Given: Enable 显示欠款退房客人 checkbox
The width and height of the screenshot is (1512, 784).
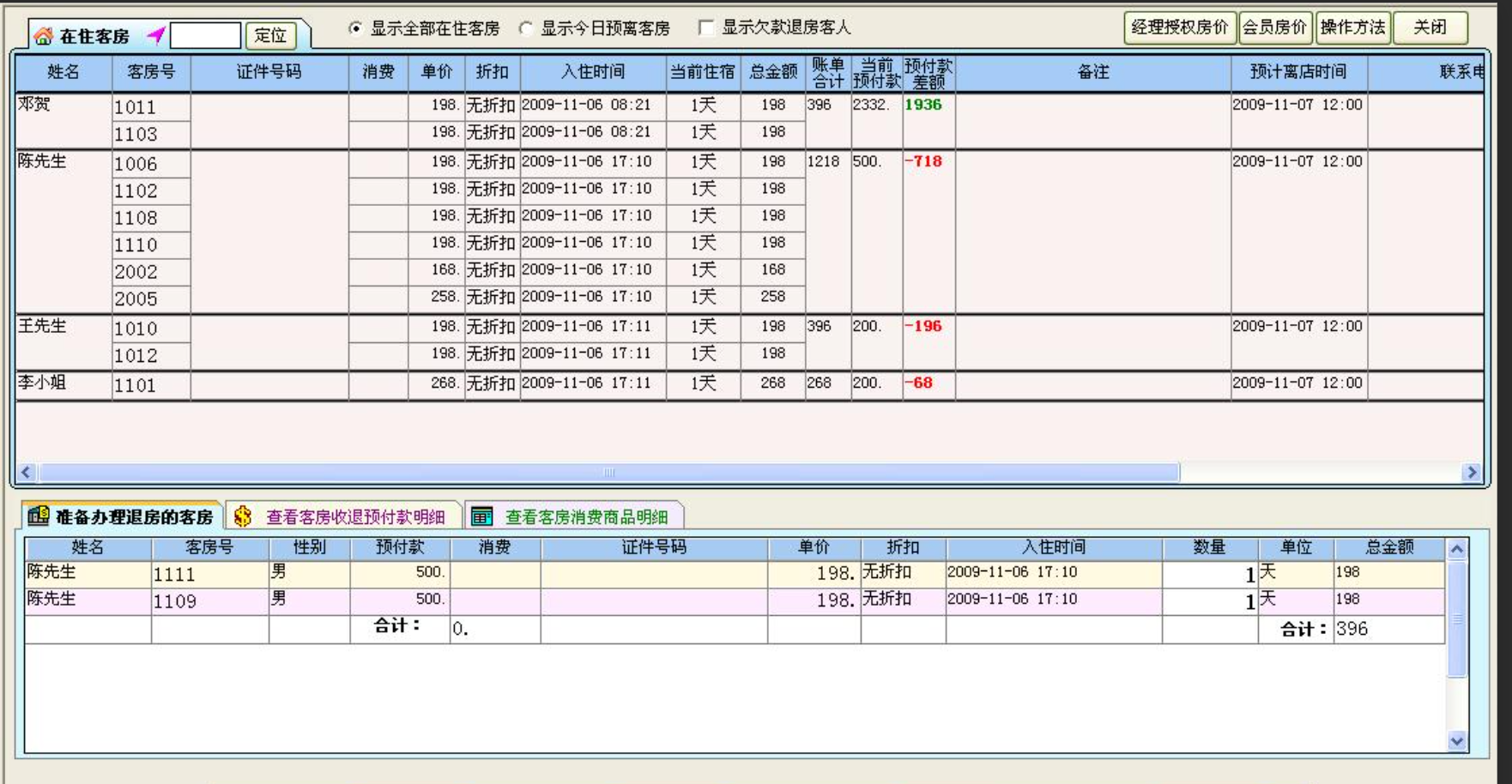Looking at the screenshot, I should tap(706, 28).
